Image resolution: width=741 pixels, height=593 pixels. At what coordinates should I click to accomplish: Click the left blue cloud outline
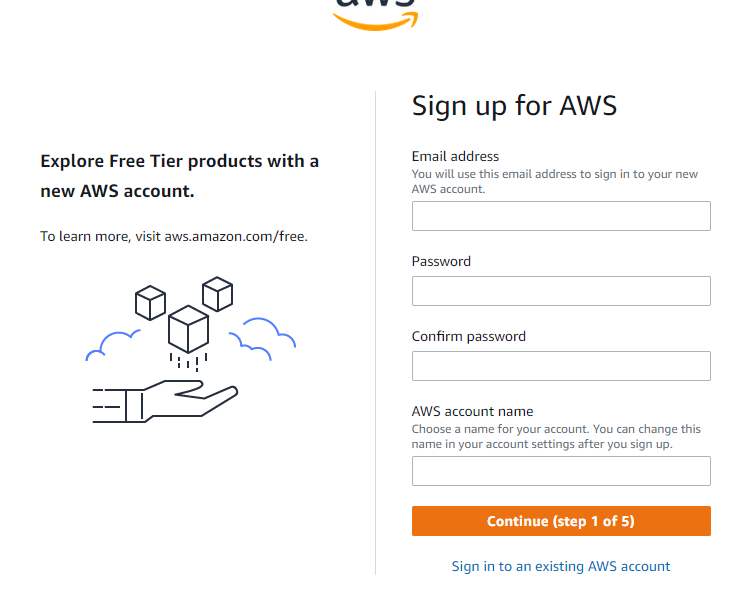112,345
